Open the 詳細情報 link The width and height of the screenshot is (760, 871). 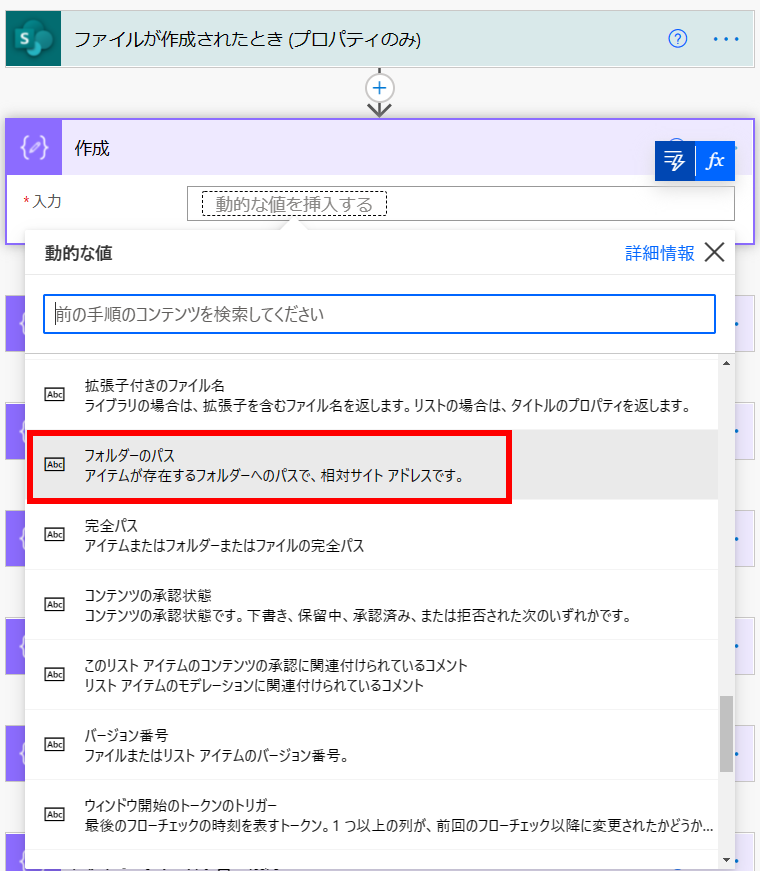pyautogui.click(x=659, y=253)
